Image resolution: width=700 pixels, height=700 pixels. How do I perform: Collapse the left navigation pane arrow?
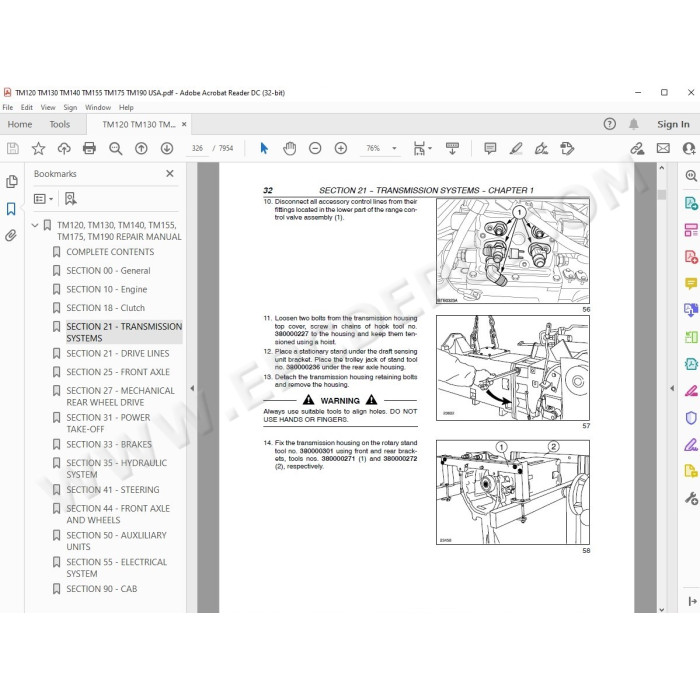[x=192, y=388]
